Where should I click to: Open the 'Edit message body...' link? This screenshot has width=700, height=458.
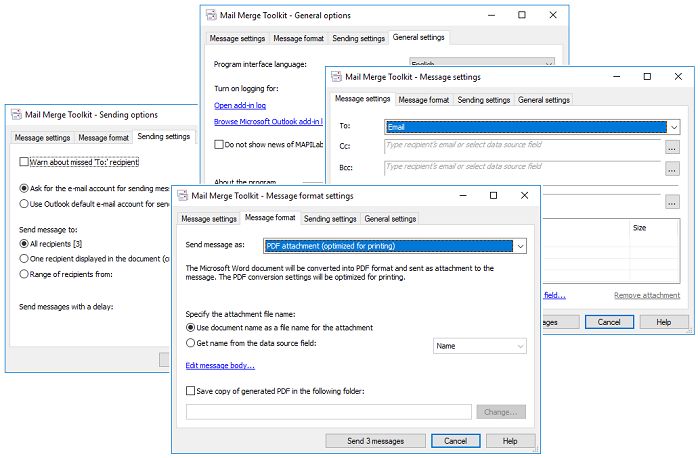(220, 366)
